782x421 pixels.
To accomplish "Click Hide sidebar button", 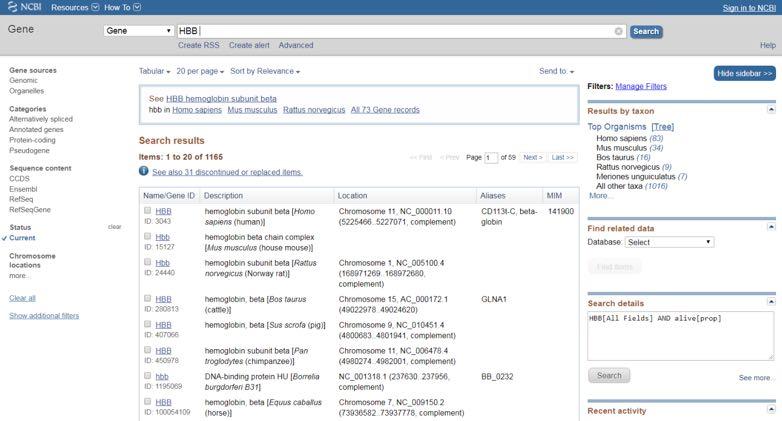I will pyautogui.click(x=745, y=73).
